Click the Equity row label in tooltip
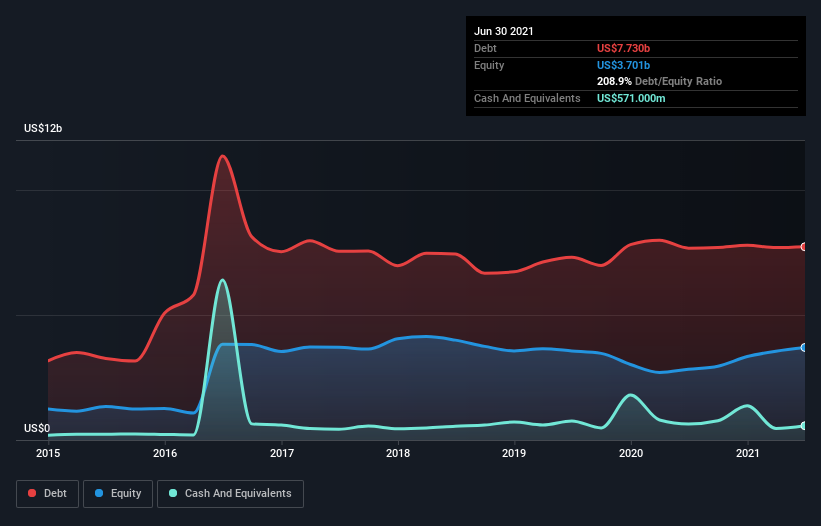Screen dimensions: 821x526 pos(489,65)
